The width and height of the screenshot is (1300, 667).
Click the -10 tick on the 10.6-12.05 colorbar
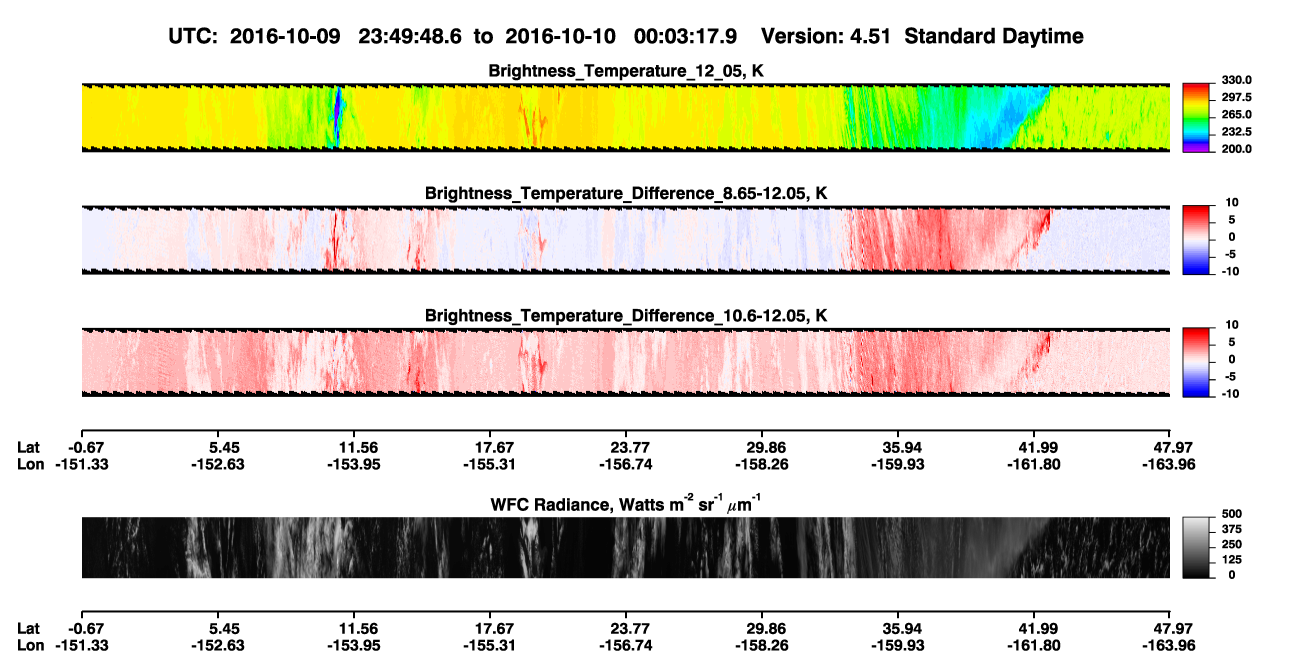[1232, 394]
